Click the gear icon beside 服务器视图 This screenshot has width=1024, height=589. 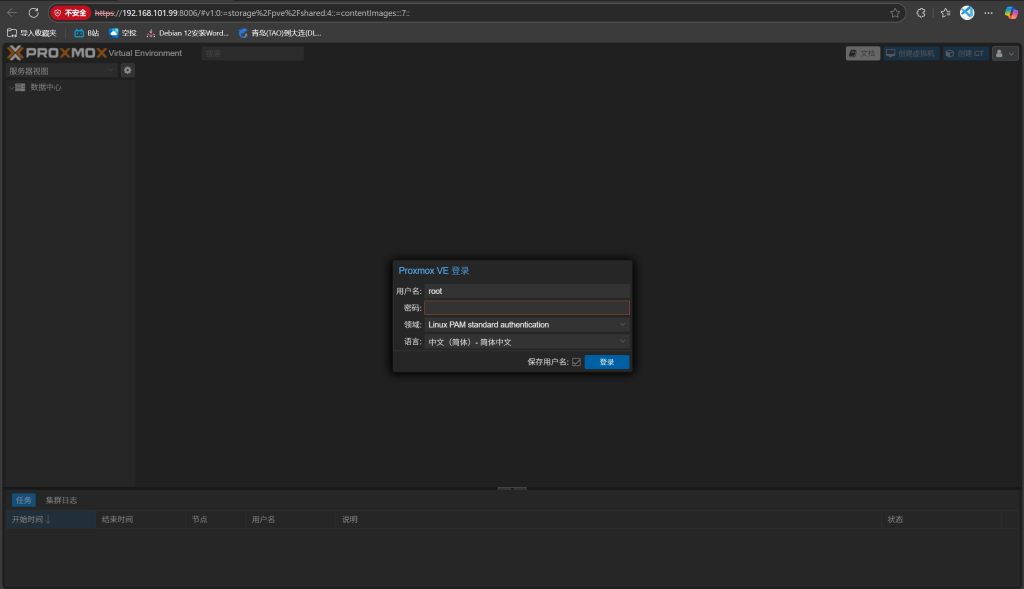point(127,71)
